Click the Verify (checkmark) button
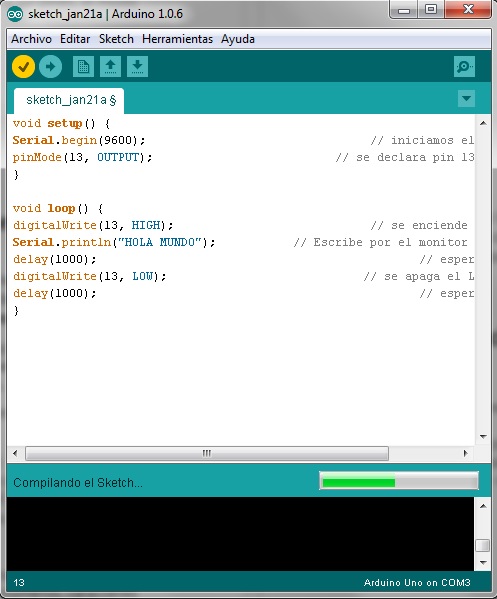The image size is (497, 599). pyautogui.click(x=23, y=67)
